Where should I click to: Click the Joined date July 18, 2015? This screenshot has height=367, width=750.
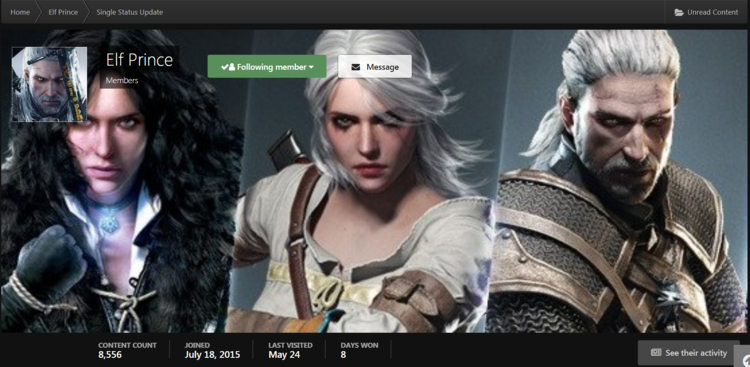click(x=212, y=355)
